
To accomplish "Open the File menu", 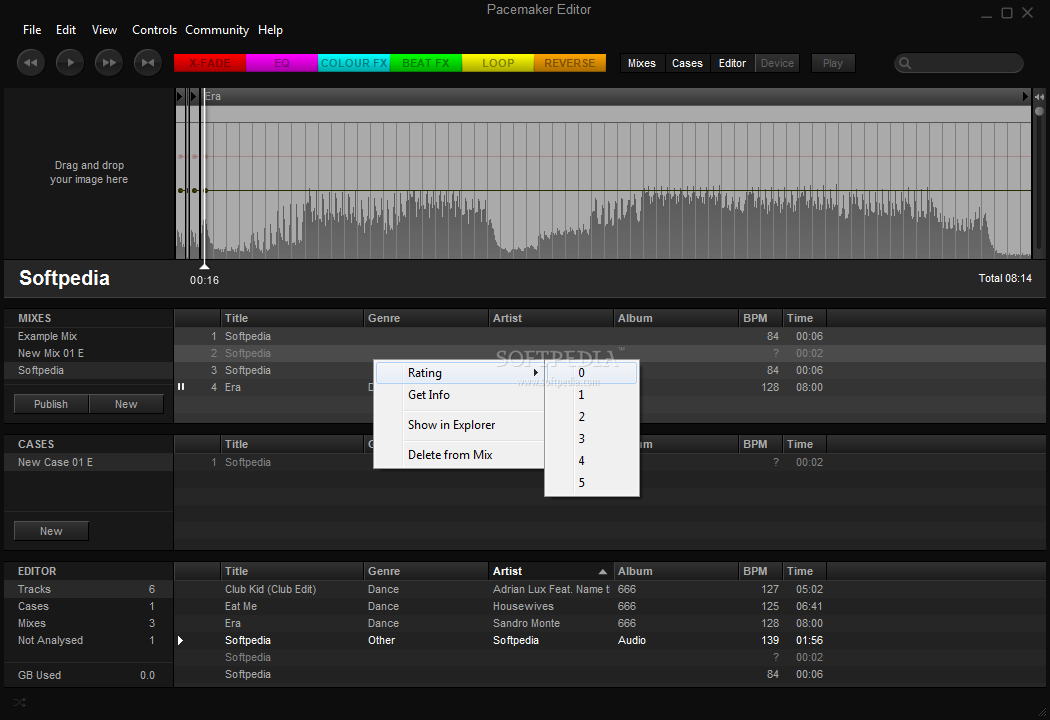I will (31, 29).
